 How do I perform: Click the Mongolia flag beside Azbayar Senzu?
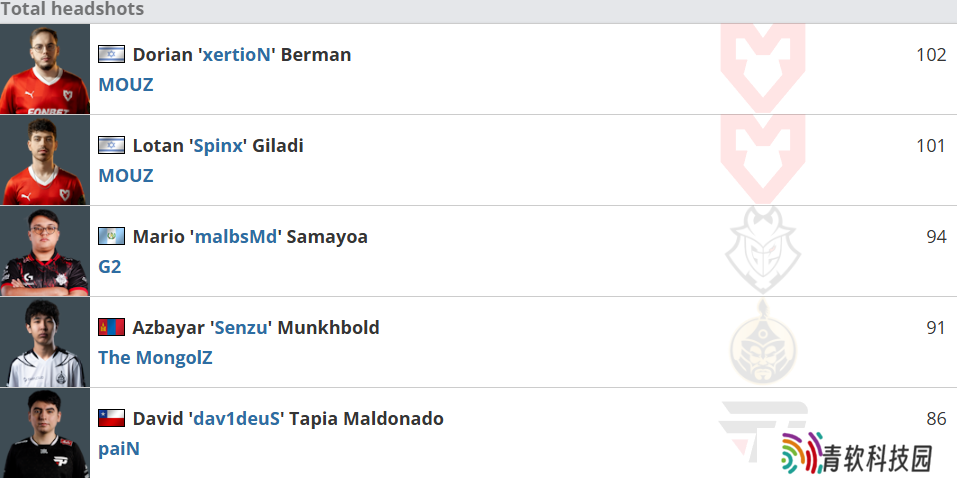pos(112,327)
